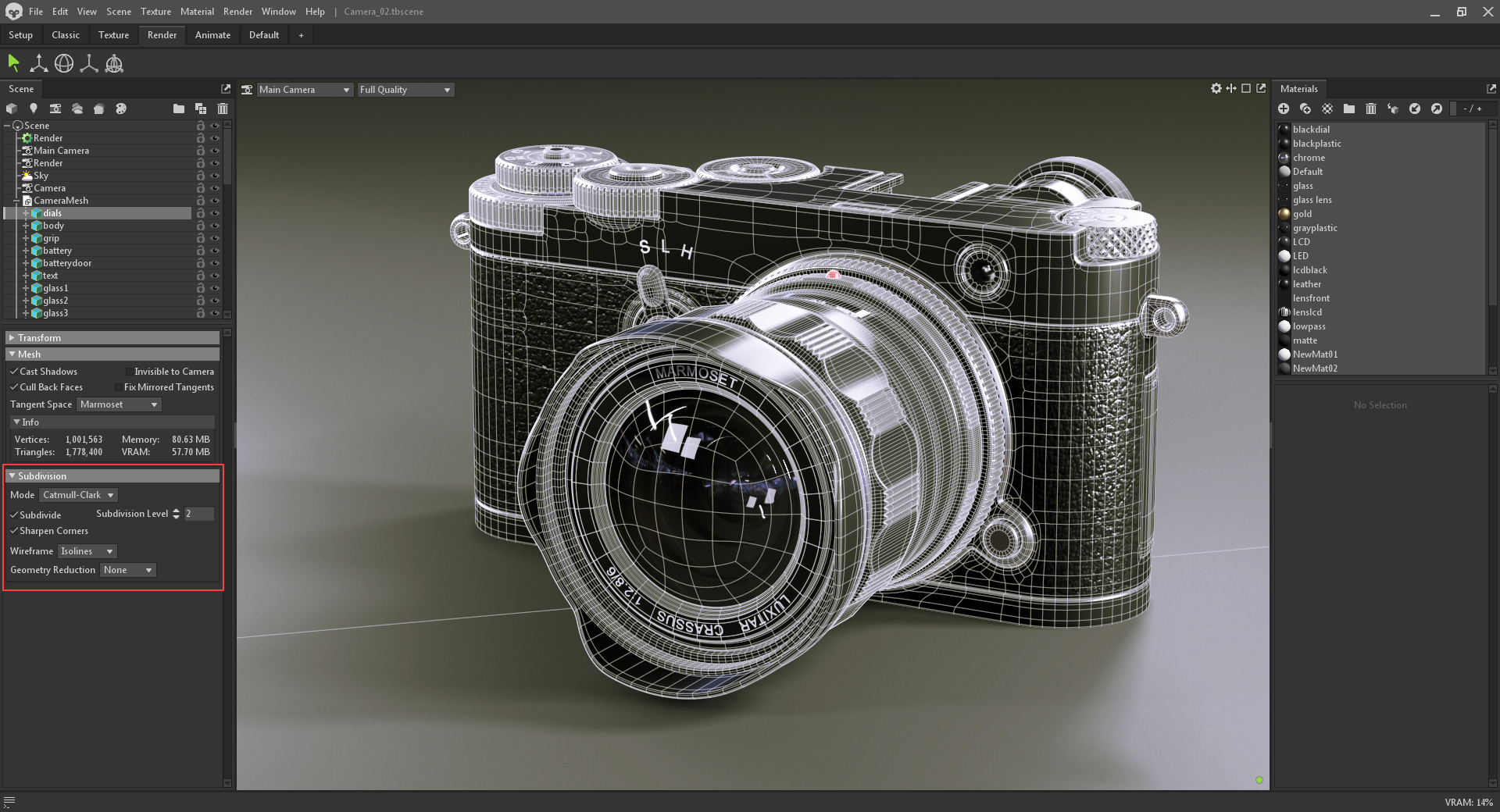Screen dimensions: 1500x812
Task: Hide the Sky object using its eye icon
Action: (215, 176)
